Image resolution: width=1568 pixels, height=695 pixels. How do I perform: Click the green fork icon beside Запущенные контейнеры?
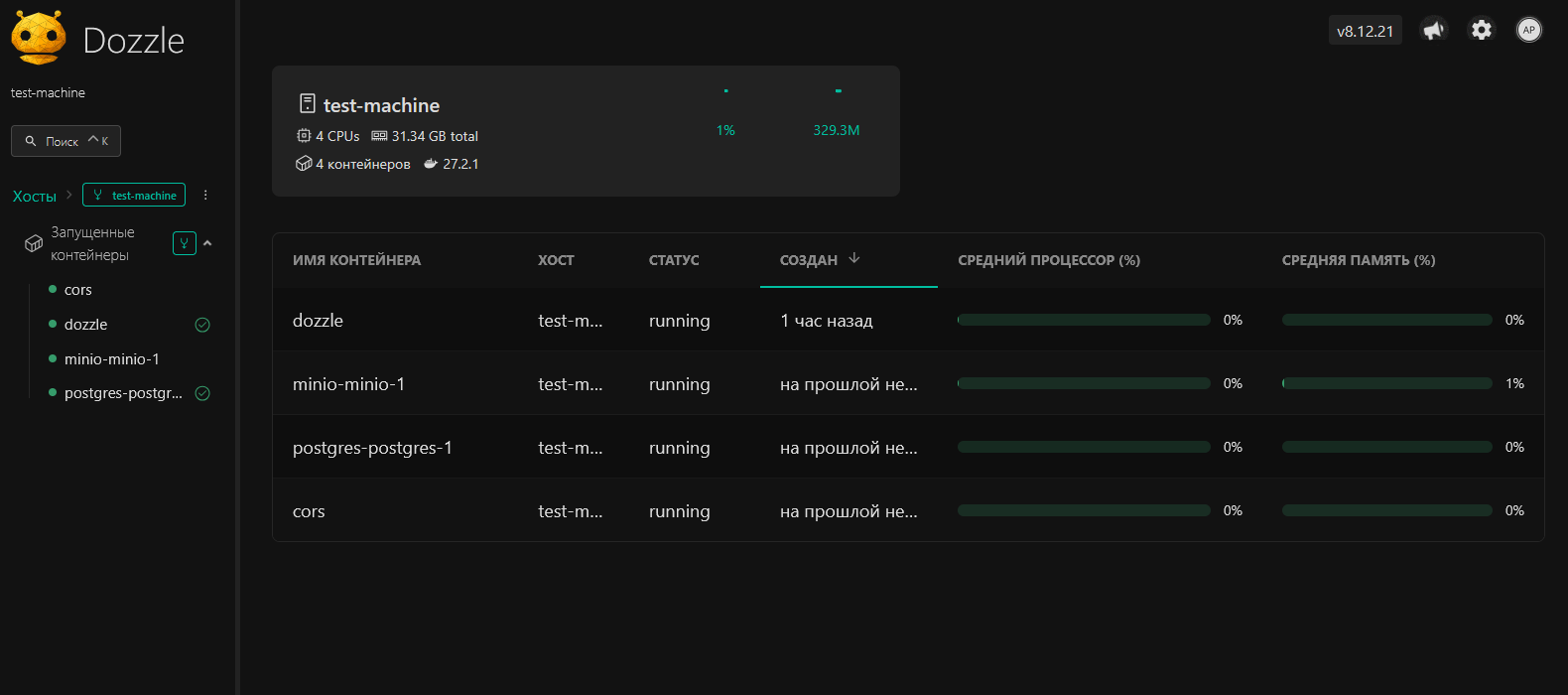pyautogui.click(x=185, y=243)
